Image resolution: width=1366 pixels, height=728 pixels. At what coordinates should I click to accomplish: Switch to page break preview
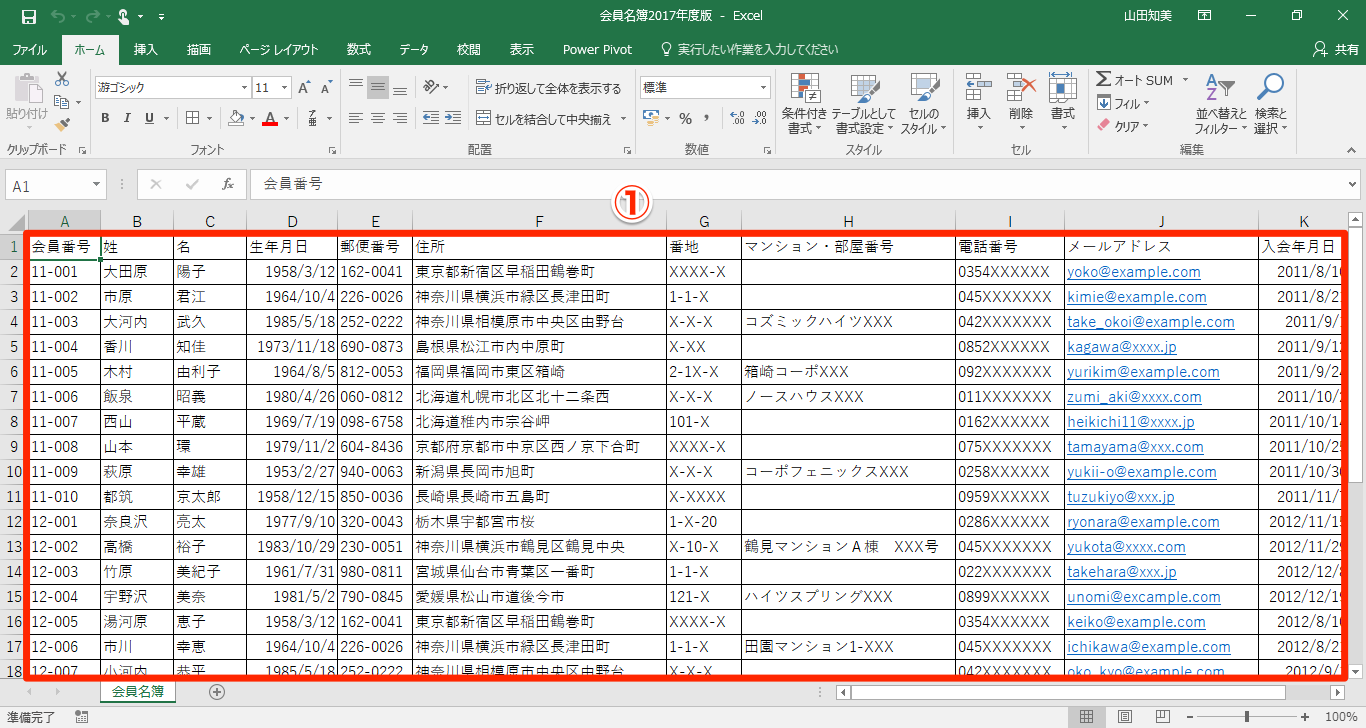tap(1164, 716)
